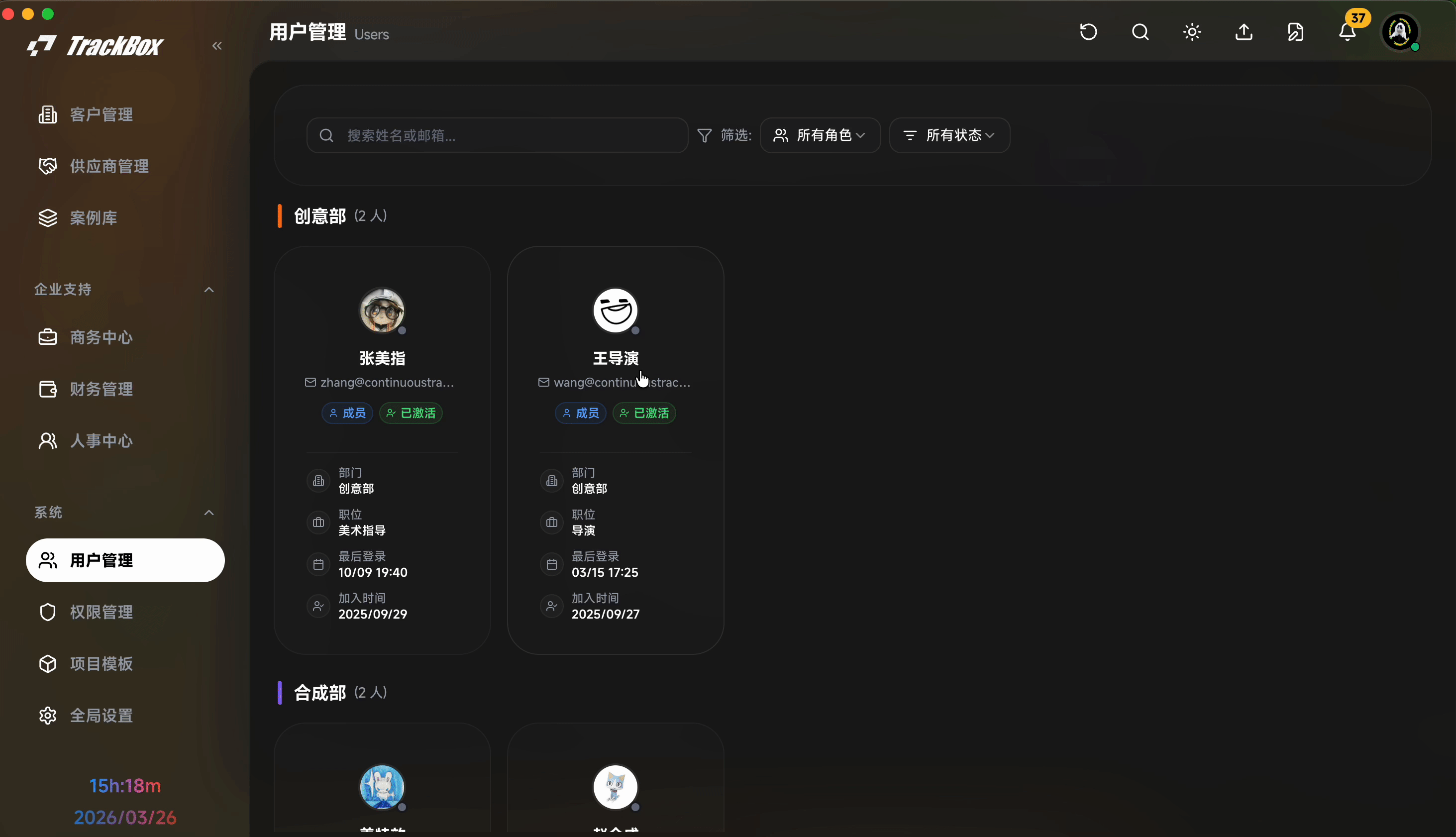1456x837 pixels.
Task: Go to 财务管理
Action: point(125,389)
